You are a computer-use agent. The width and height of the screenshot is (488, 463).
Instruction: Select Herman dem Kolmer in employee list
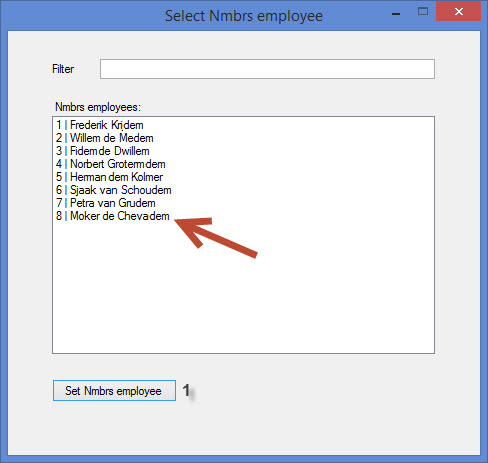(x=109, y=177)
